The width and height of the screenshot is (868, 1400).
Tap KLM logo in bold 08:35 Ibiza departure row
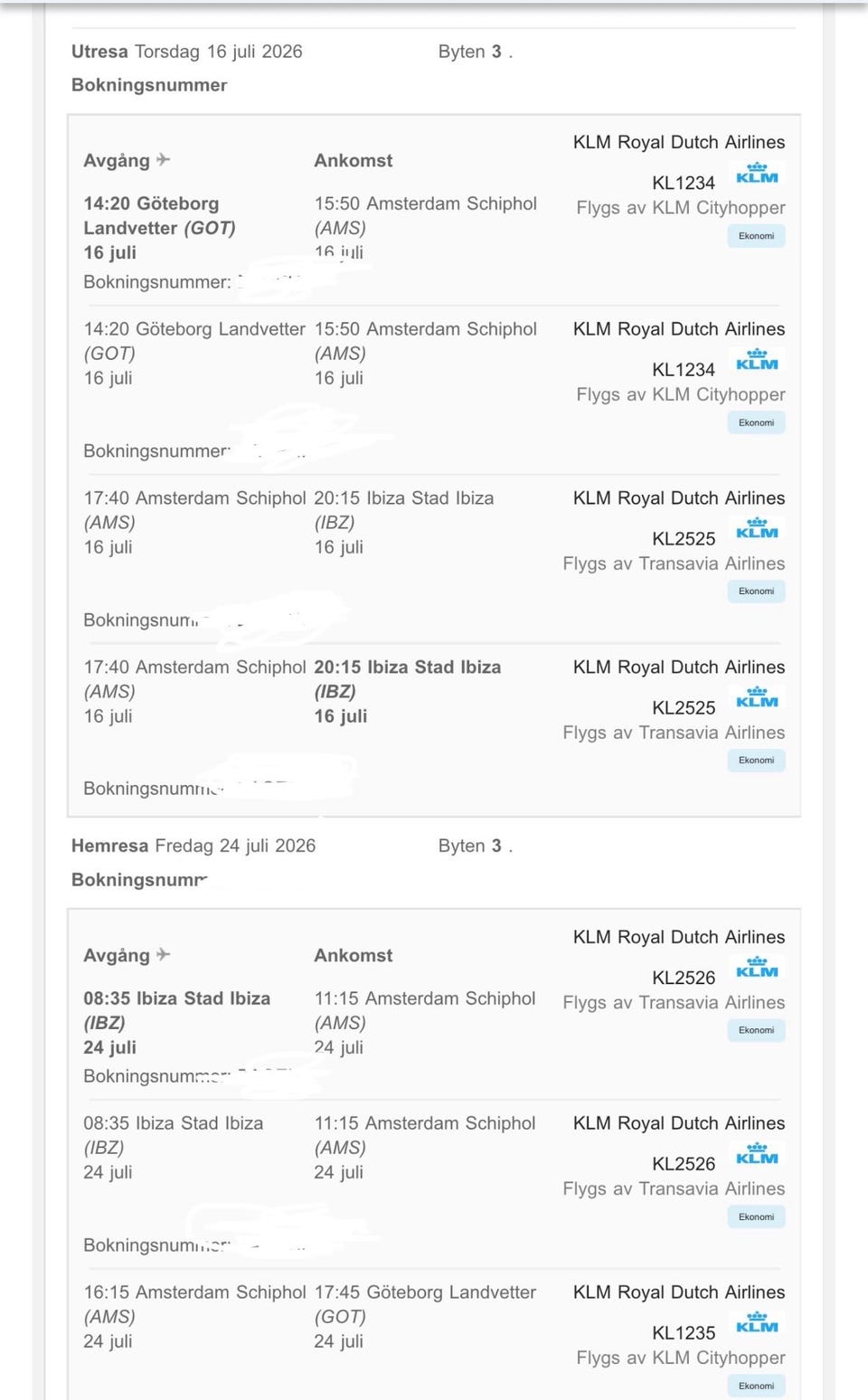pos(757,968)
